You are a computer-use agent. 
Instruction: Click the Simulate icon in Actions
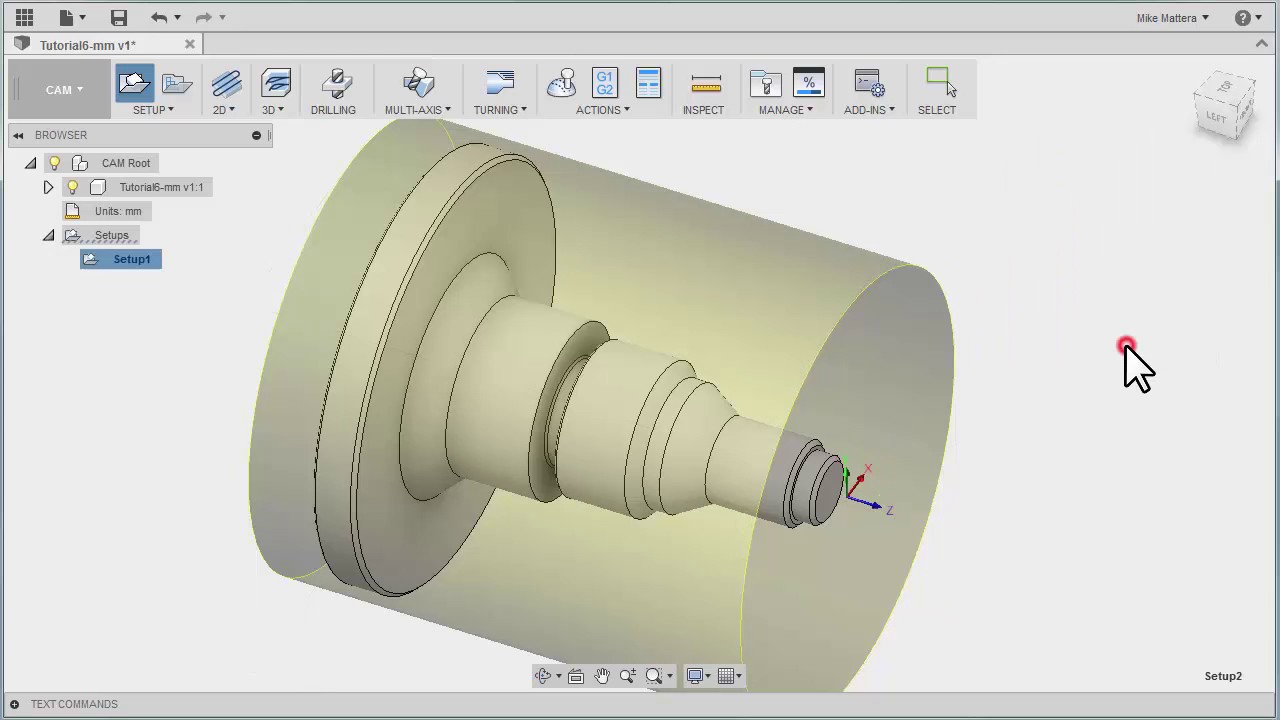point(562,83)
